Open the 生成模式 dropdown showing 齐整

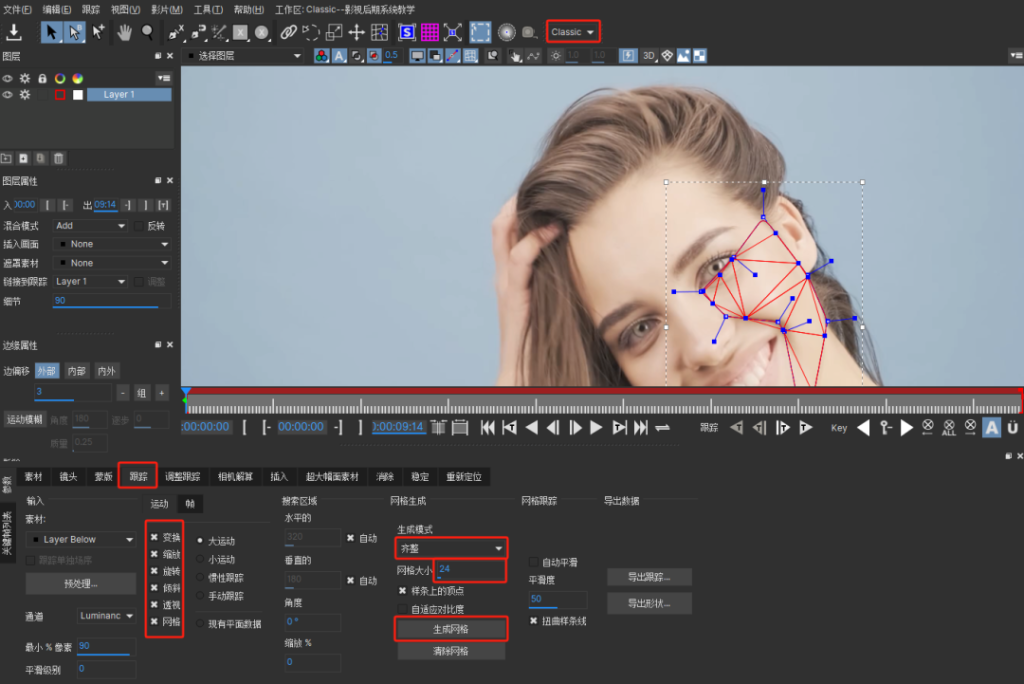pyautogui.click(x=450, y=547)
